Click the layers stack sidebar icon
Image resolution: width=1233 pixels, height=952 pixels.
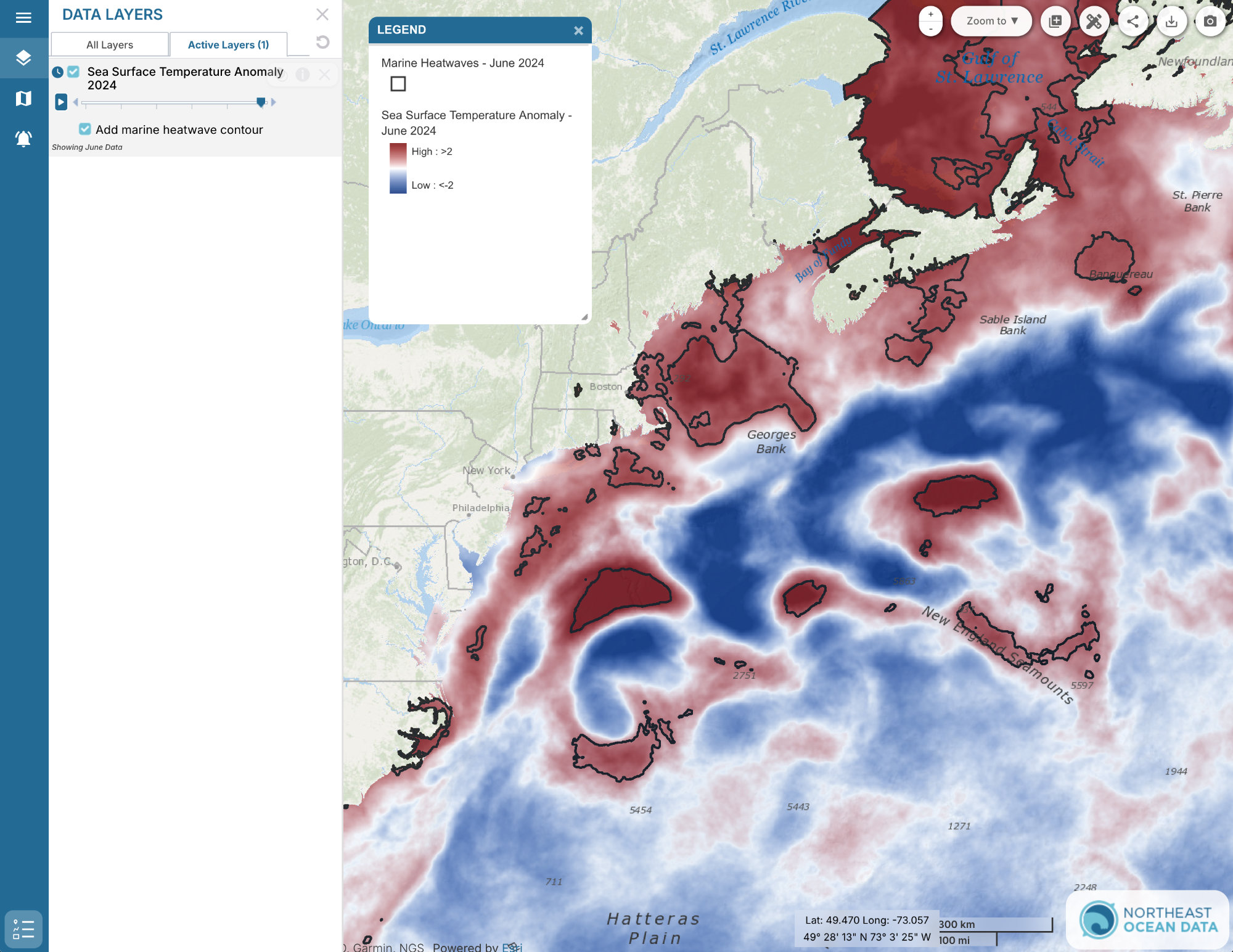23,58
